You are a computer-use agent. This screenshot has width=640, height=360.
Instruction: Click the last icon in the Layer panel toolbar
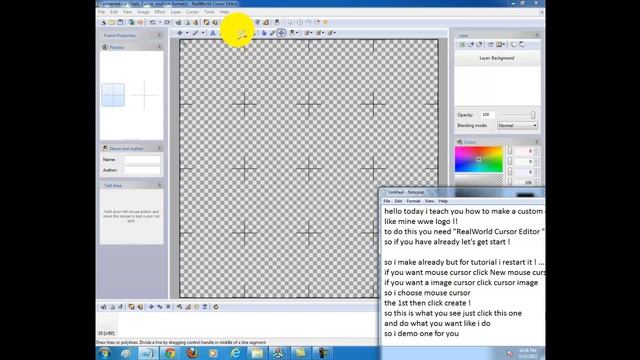(522, 44)
